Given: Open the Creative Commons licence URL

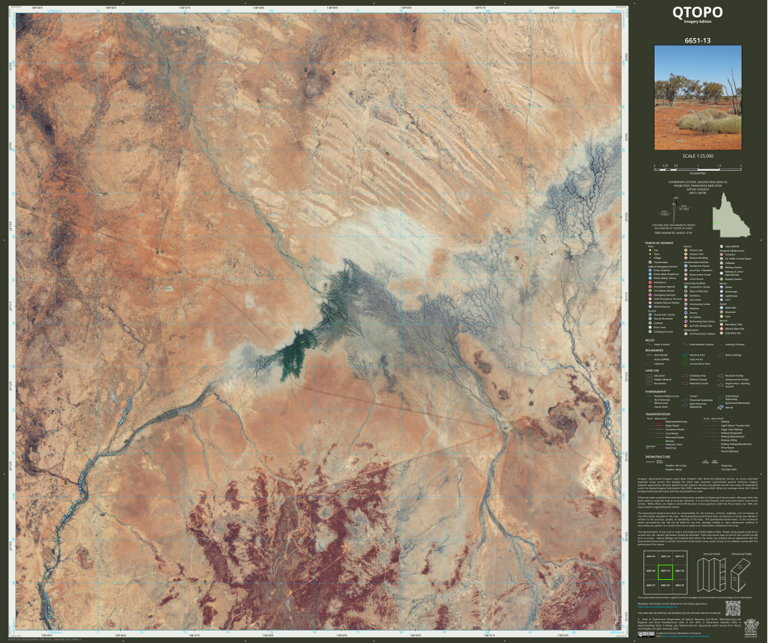Looking at the screenshot, I should [x=685, y=636].
